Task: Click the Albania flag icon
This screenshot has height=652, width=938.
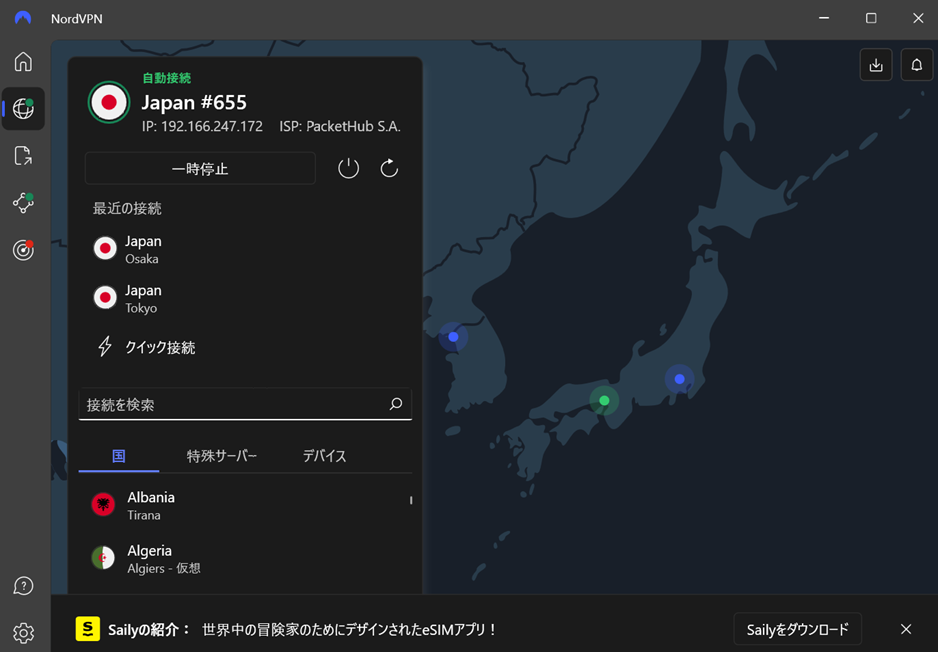Action: [103, 504]
